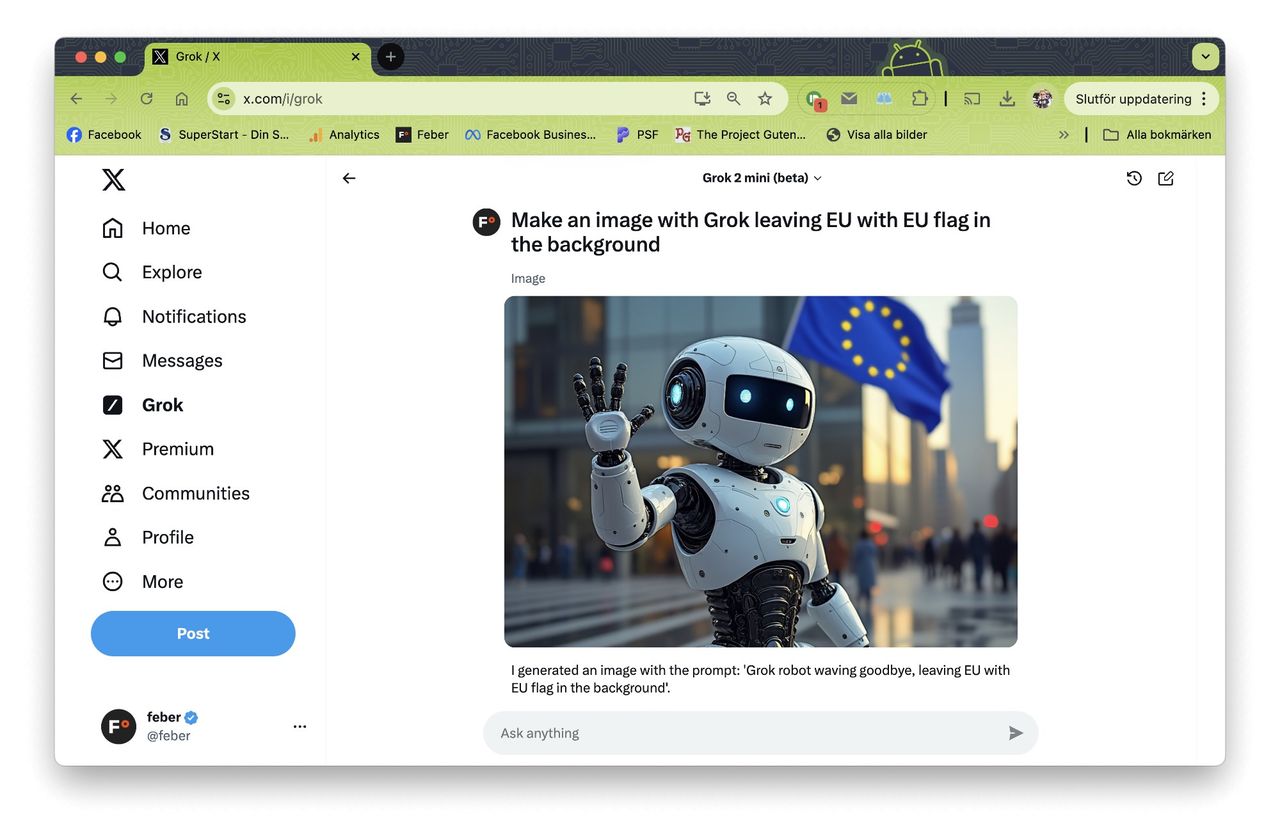Click Slutför uppdatering button
This screenshot has height=838, width=1280.
point(1133,99)
